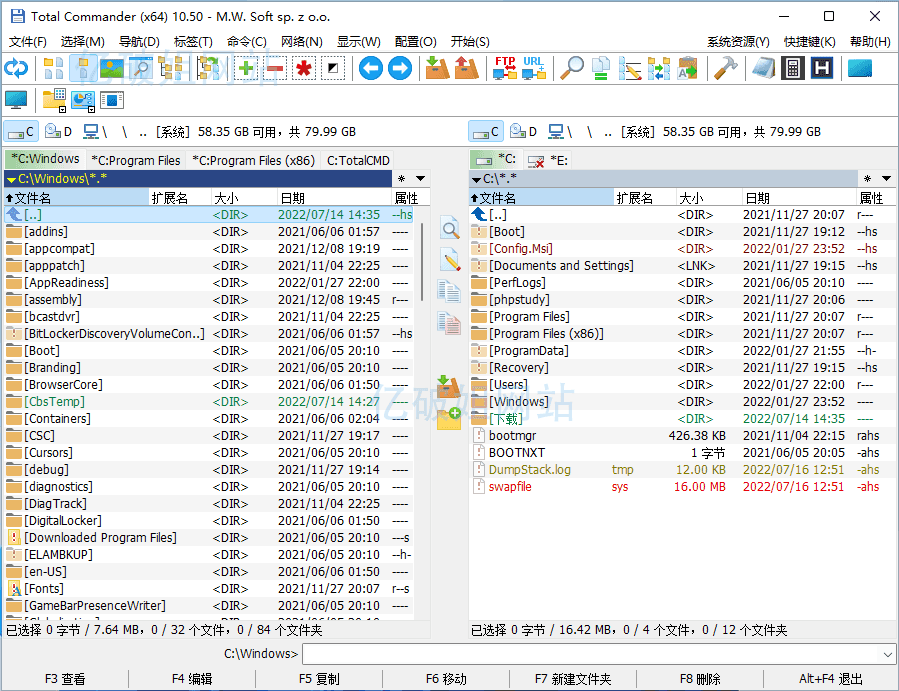The width and height of the screenshot is (899, 691).
Task: Show the directory tree view
Action: [x=170, y=69]
